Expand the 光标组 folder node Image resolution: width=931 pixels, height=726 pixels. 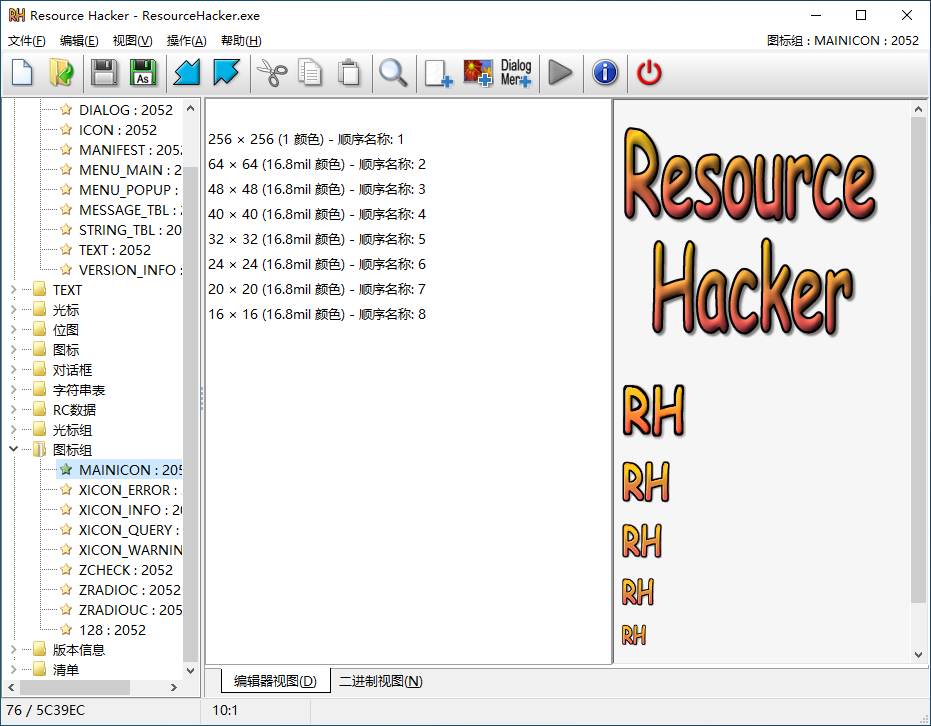pos(13,430)
